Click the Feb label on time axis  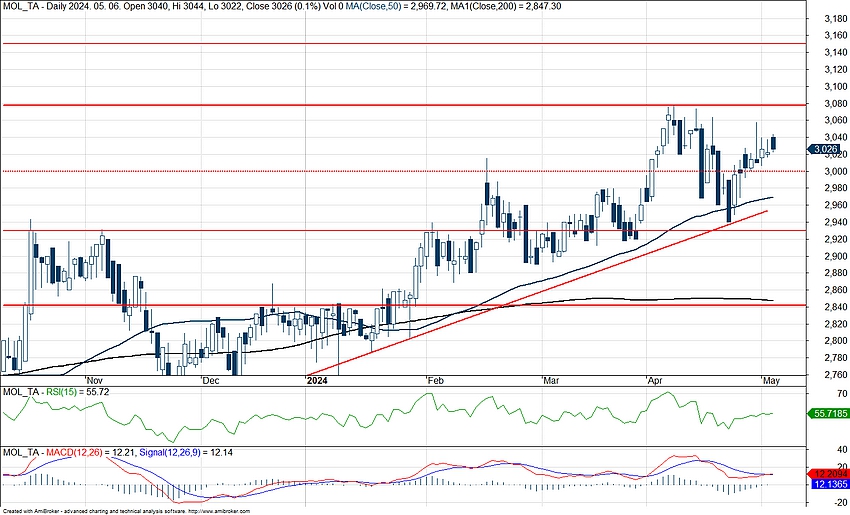pos(436,381)
